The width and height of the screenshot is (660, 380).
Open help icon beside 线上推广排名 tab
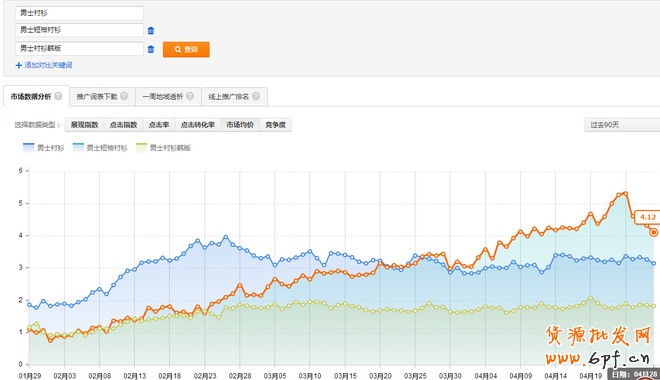coord(256,96)
